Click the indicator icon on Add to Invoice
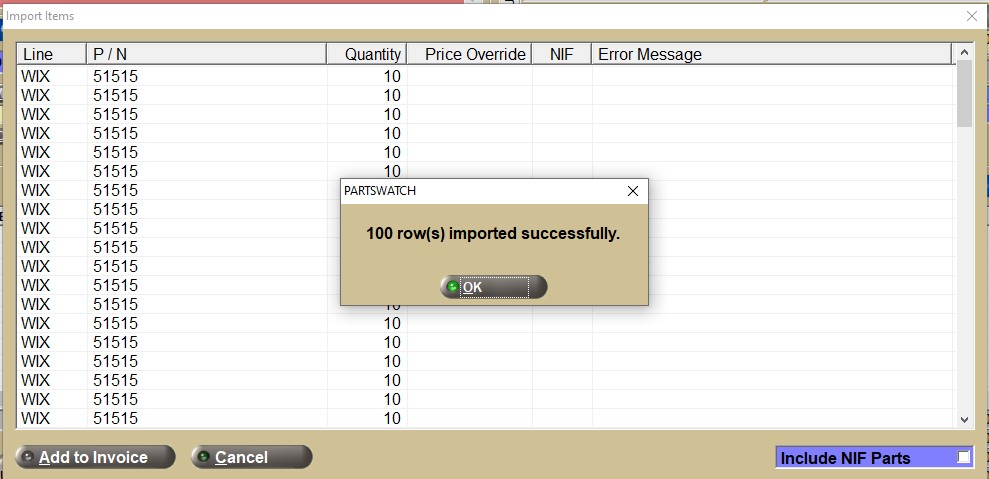Image resolution: width=989 pixels, height=479 pixels. click(27, 457)
